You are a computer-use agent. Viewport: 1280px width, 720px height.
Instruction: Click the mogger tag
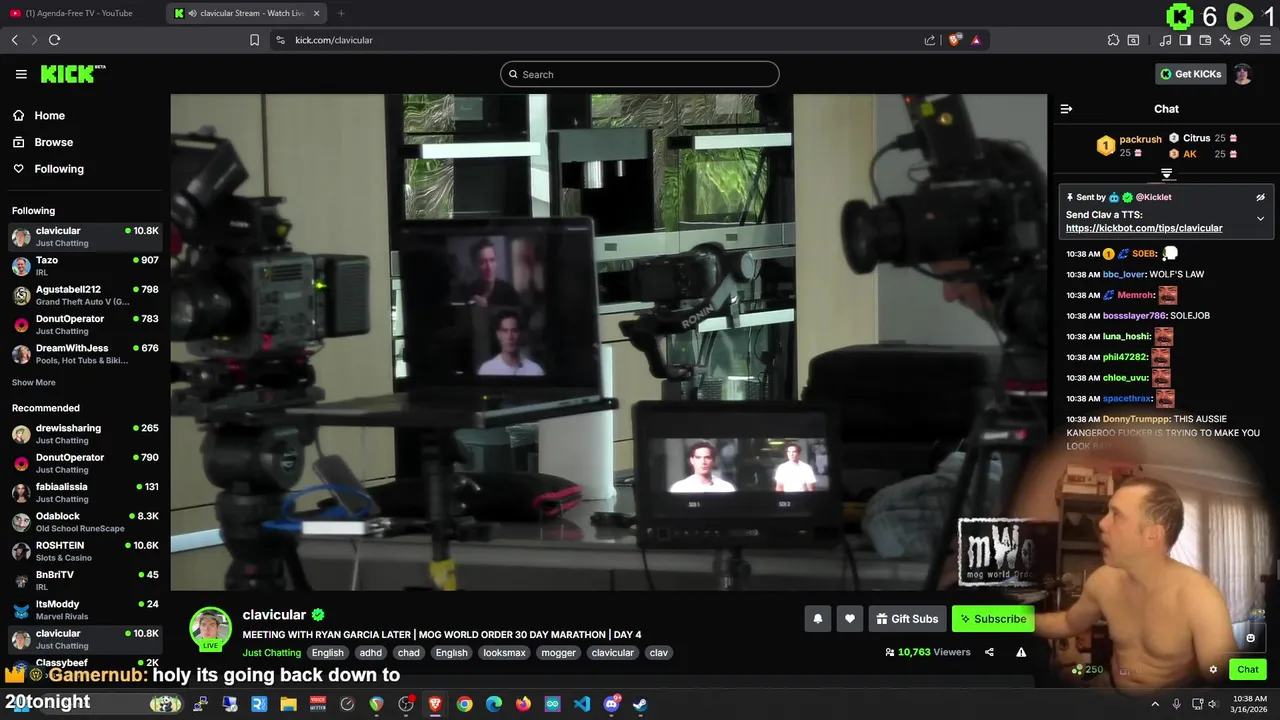[x=558, y=653]
